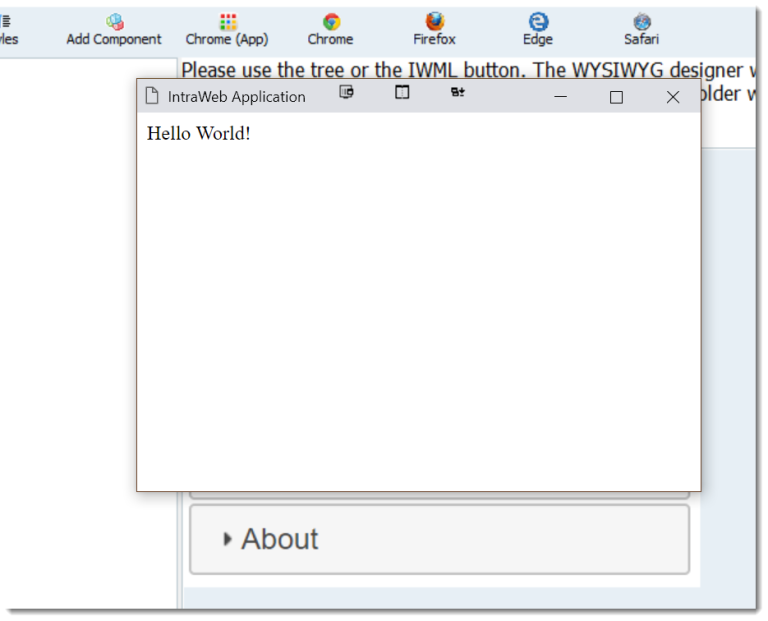Viewport: 768px width, 621px height.
Task: Click the page icon beside IntraWeb Application title
Action: click(152, 96)
